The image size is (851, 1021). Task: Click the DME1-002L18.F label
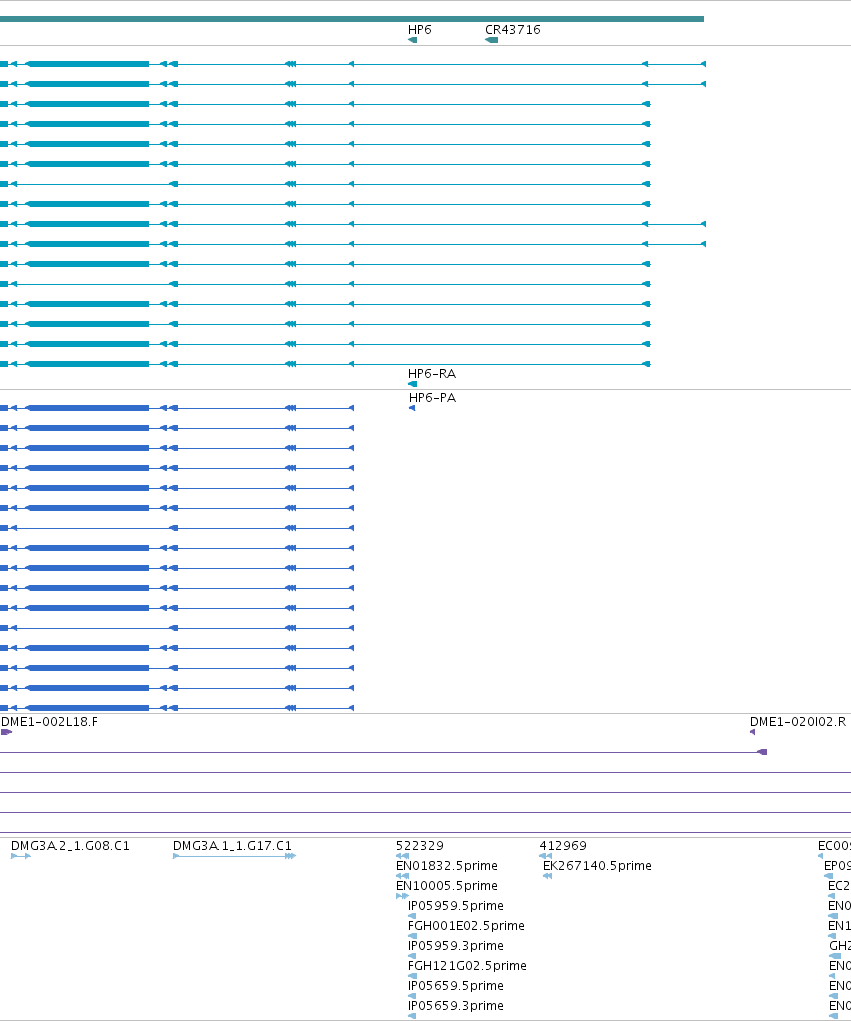pyautogui.click(x=49, y=721)
